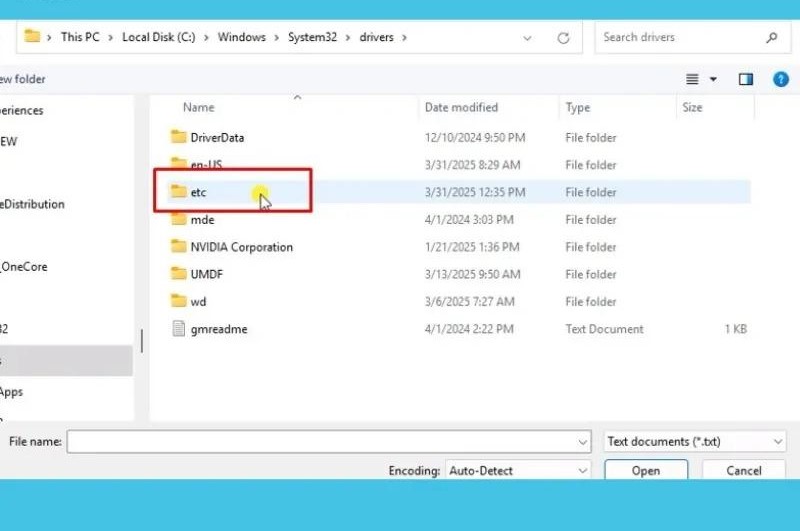This screenshot has width=800, height=531.
Task: Select the wd folder icon
Action: 178,301
